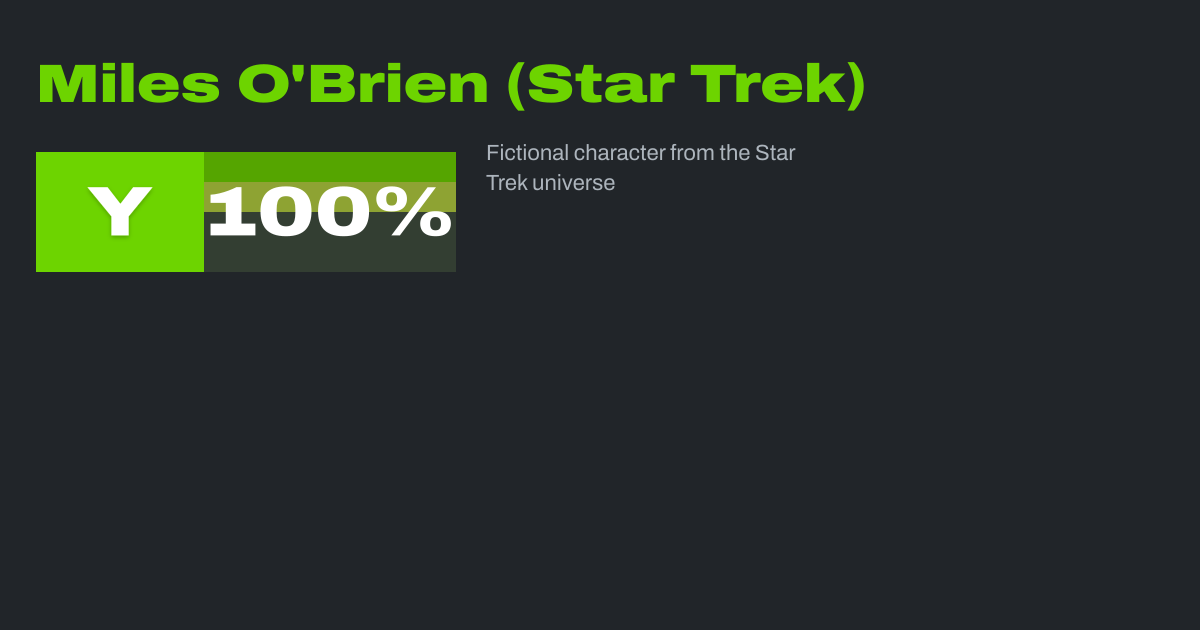Click the dark green top strip of the bar

pos(330,166)
